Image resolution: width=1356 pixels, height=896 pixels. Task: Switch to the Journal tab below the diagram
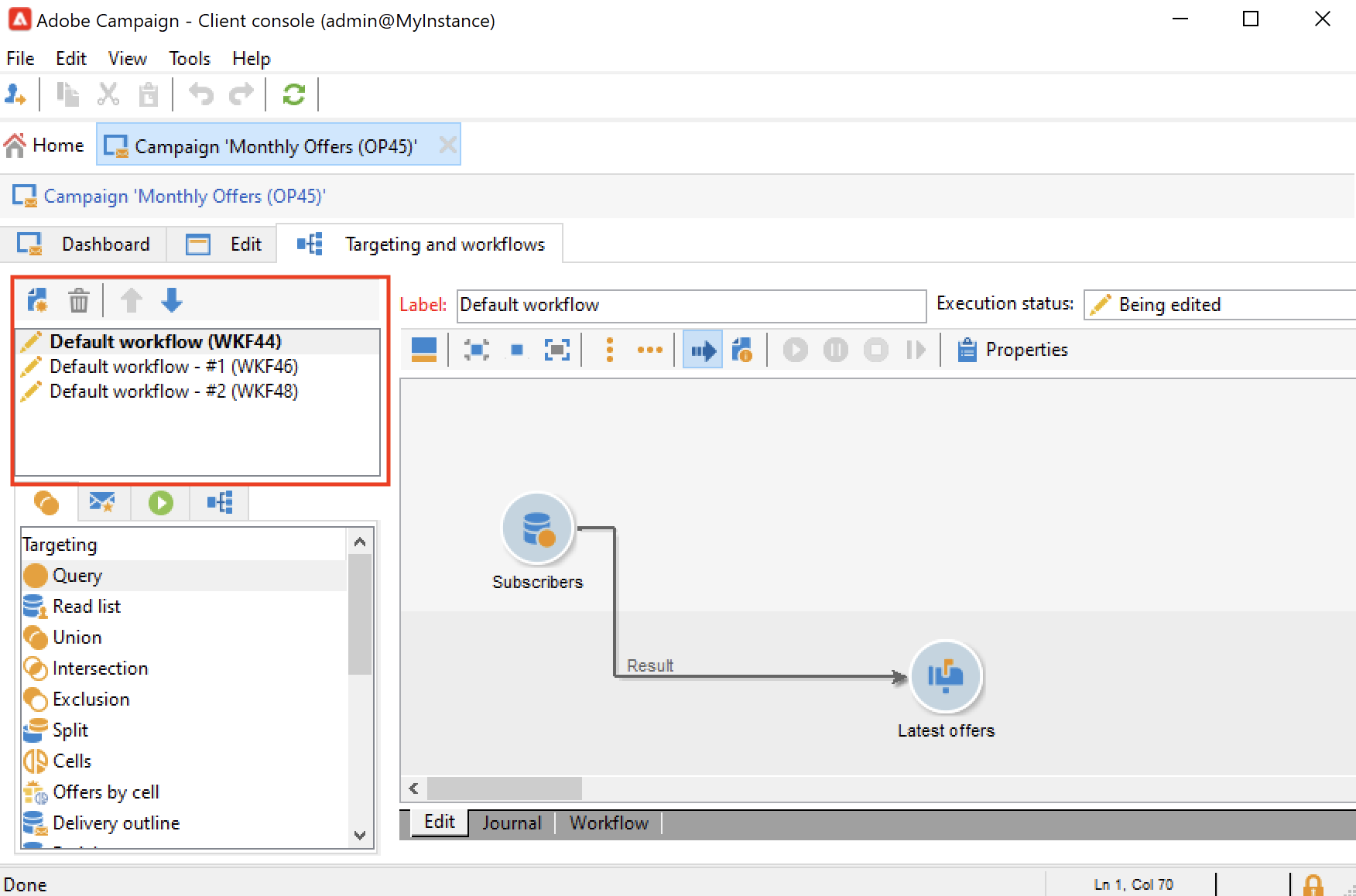click(512, 823)
